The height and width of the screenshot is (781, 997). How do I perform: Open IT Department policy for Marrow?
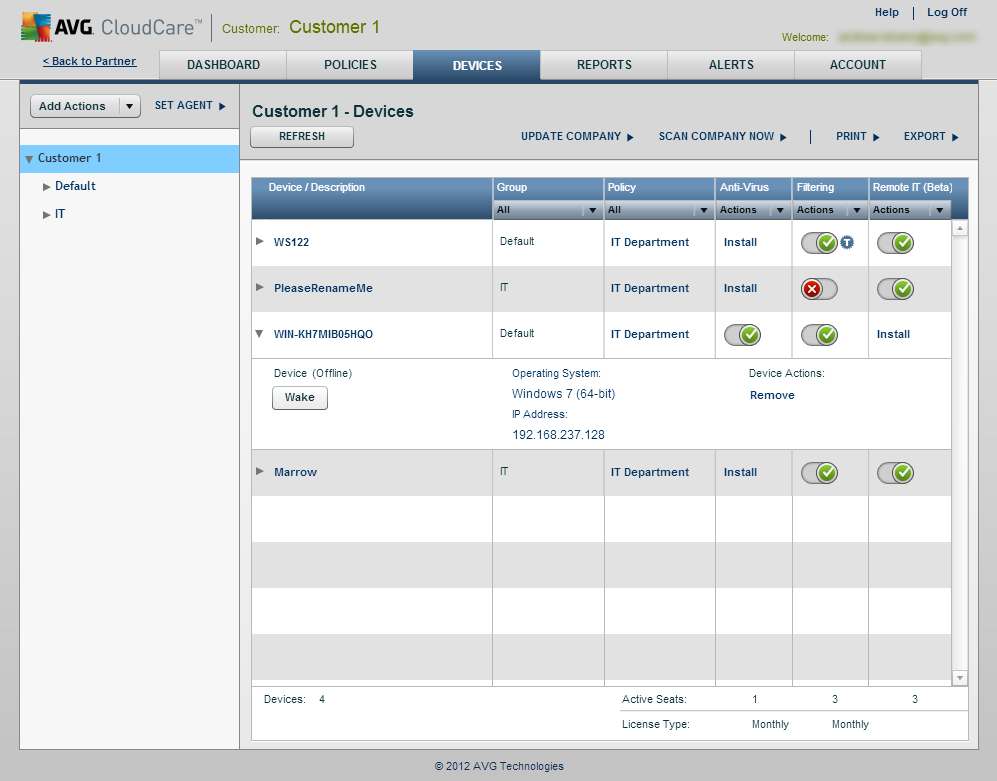point(650,472)
